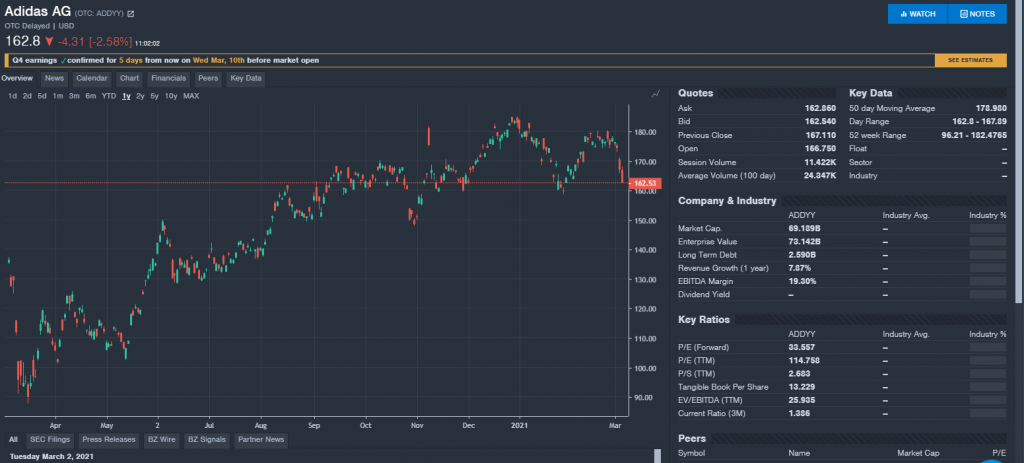
Task: Select the 5d chart range
Action: (42, 96)
